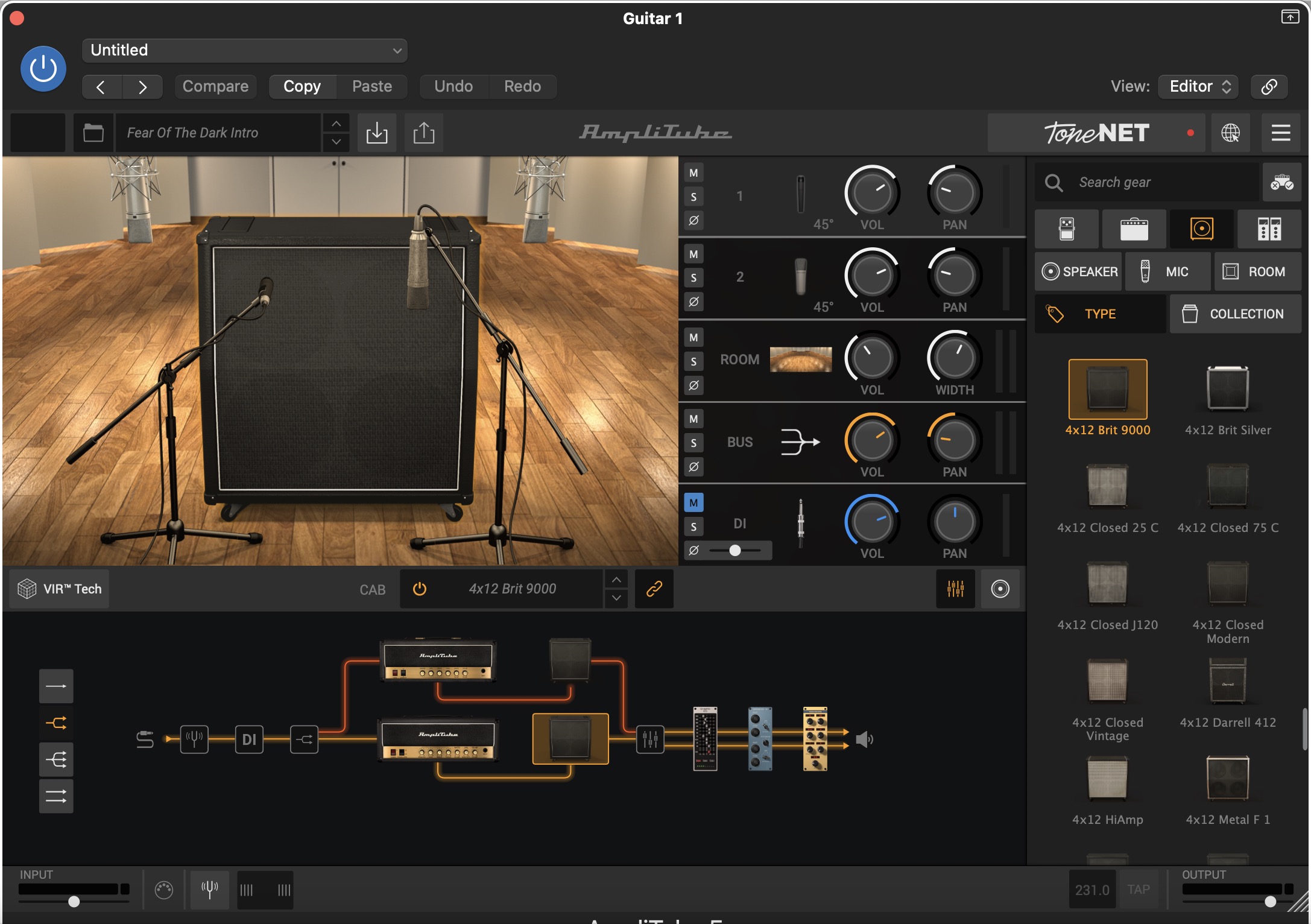Invert phase on mic channel 1
This screenshot has width=1311, height=924.
point(693,220)
